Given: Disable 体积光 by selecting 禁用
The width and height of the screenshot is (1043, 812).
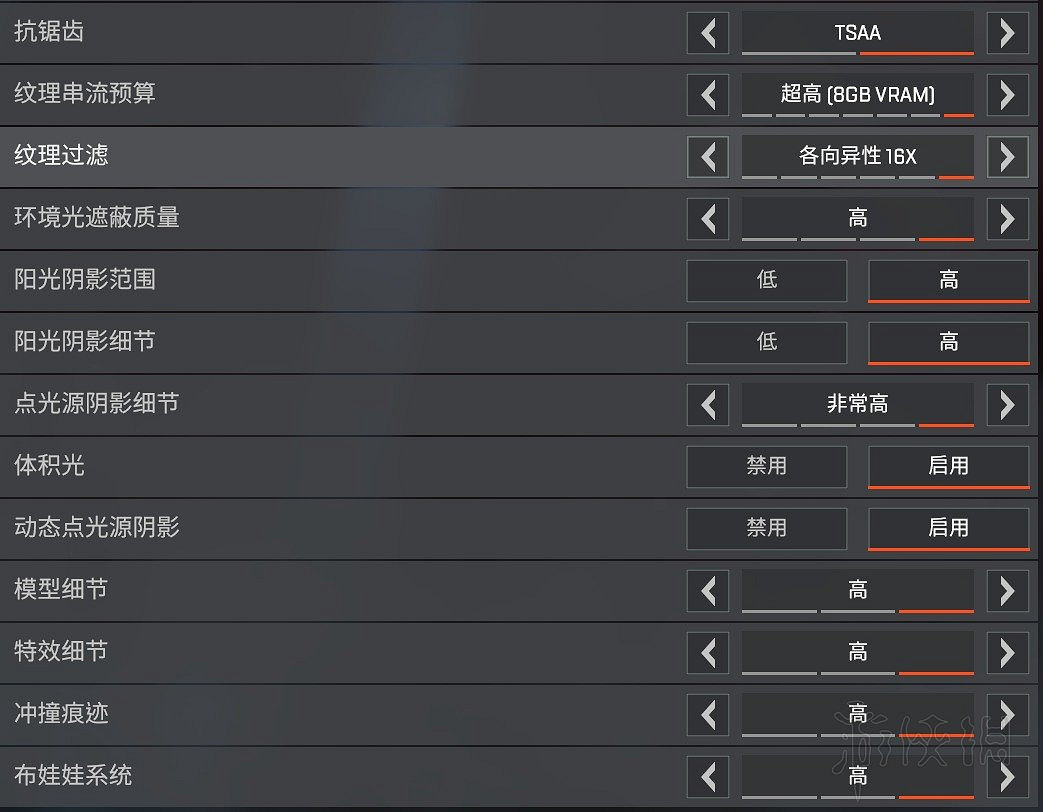Looking at the screenshot, I should coord(766,467).
